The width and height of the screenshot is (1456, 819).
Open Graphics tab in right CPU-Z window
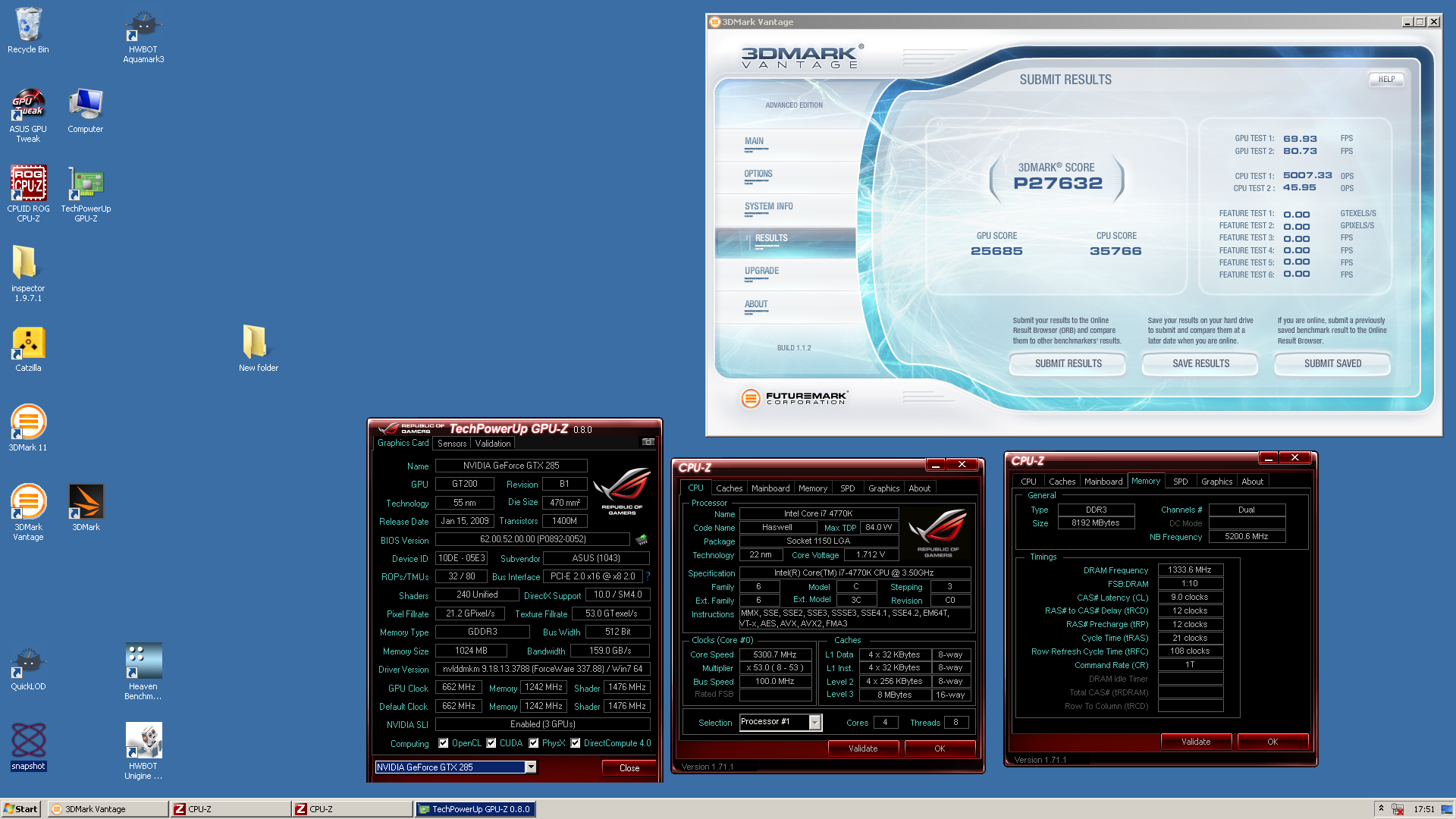pyautogui.click(x=1217, y=482)
